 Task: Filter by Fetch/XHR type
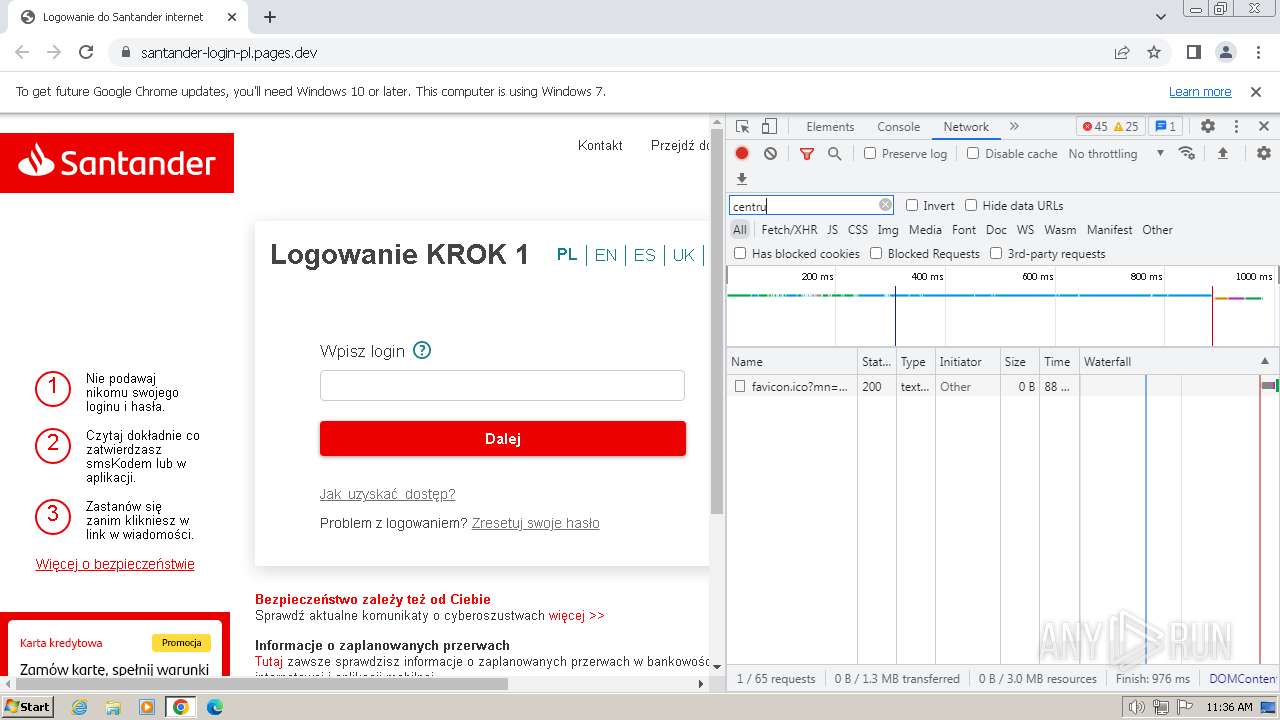pyautogui.click(x=789, y=229)
